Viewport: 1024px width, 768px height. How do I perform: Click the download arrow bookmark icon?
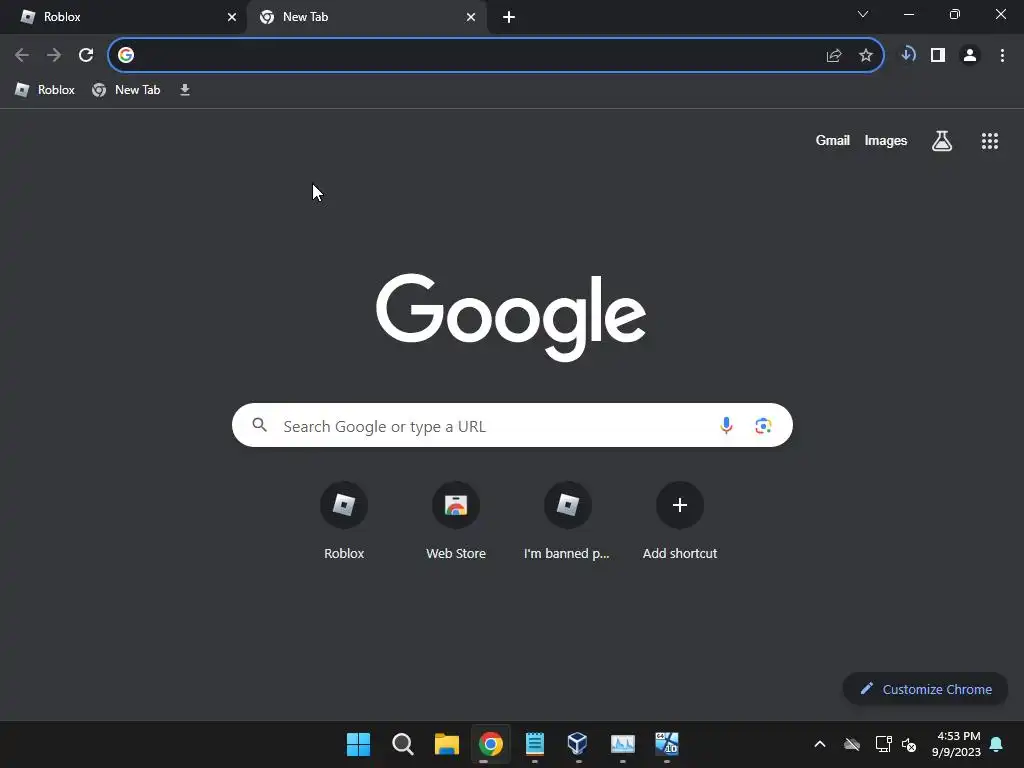click(x=185, y=90)
